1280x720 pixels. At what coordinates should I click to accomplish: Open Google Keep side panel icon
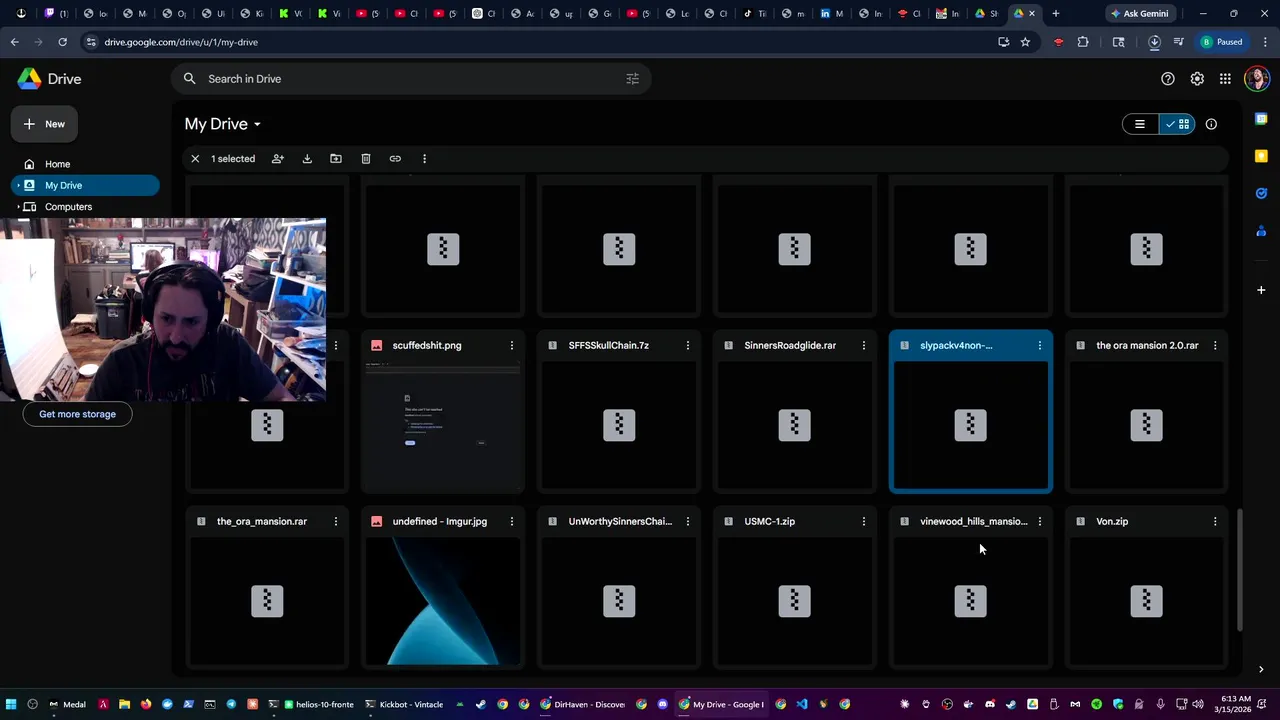tap(1261, 156)
